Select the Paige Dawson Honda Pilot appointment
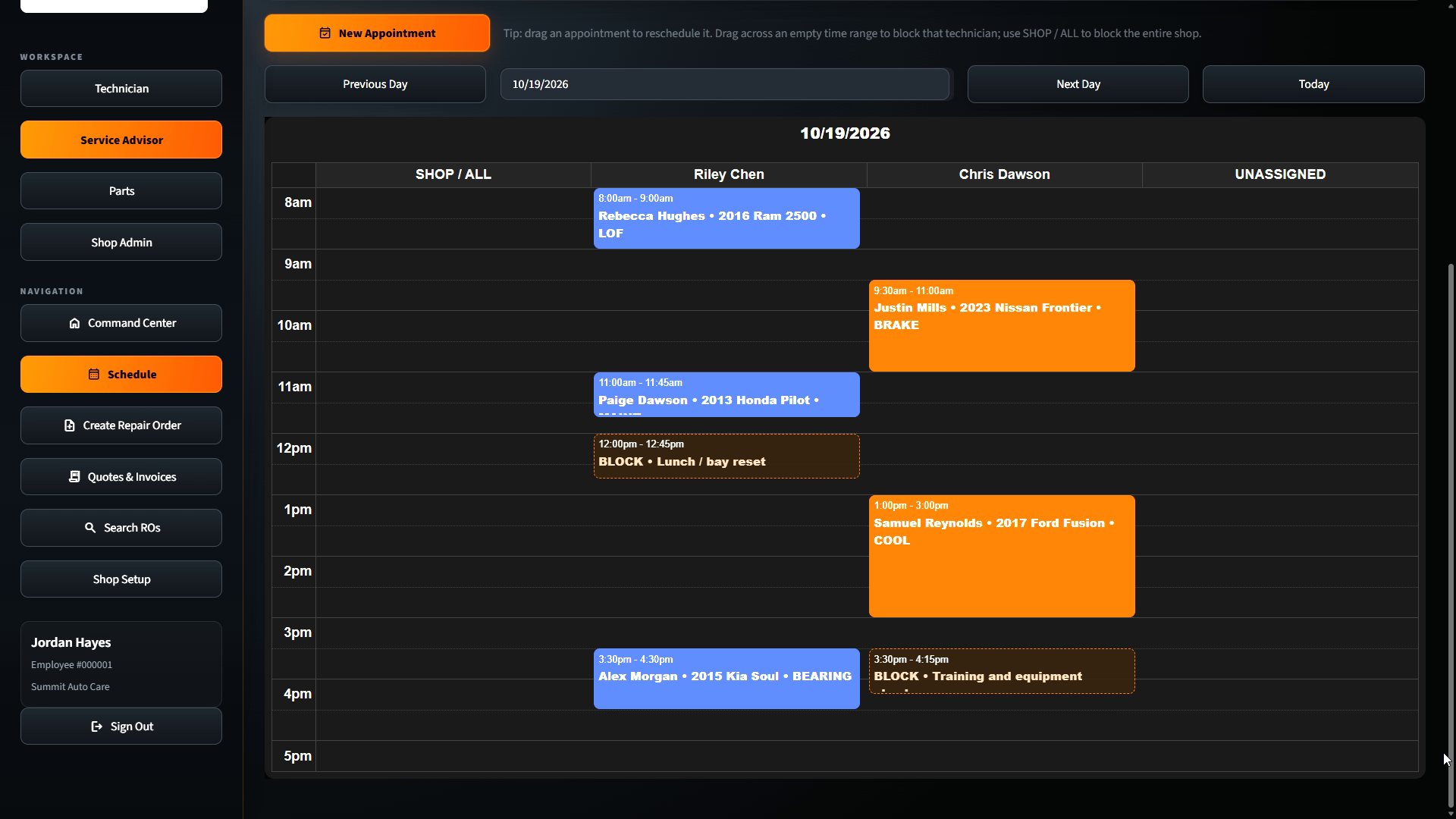Viewport: 1456px width, 819px height. [x=726, y=394]
